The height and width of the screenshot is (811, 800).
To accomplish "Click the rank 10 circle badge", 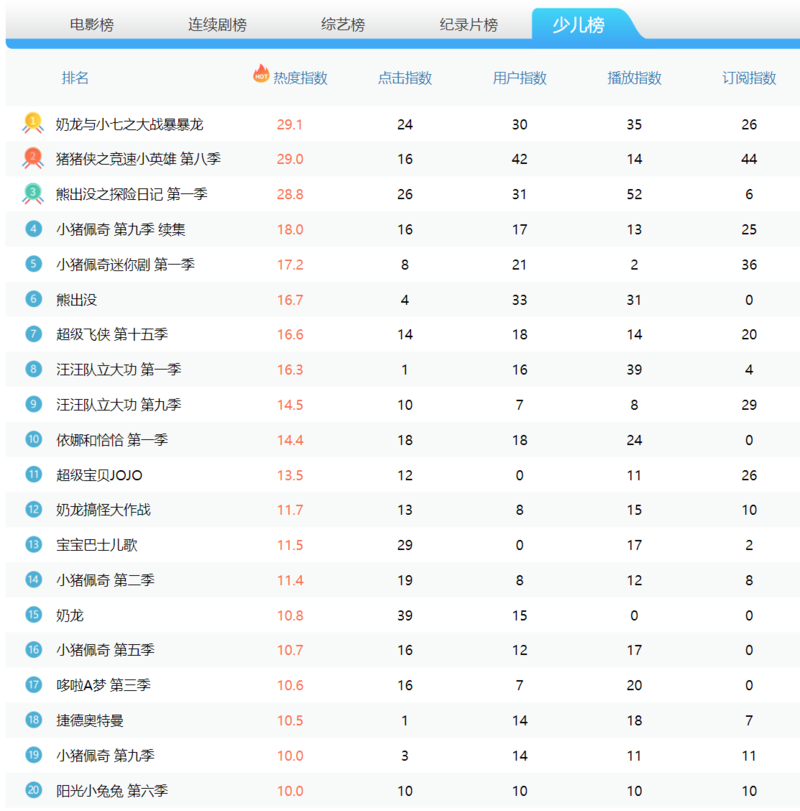I will click(x=34, y=439).
